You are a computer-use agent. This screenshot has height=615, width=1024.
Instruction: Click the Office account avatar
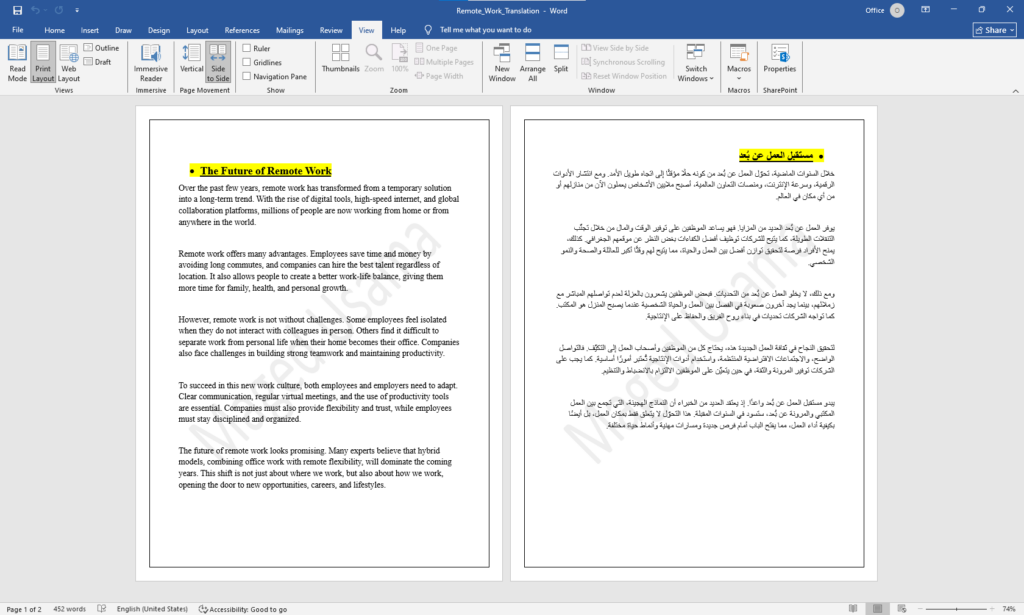(x=897, y=10)
